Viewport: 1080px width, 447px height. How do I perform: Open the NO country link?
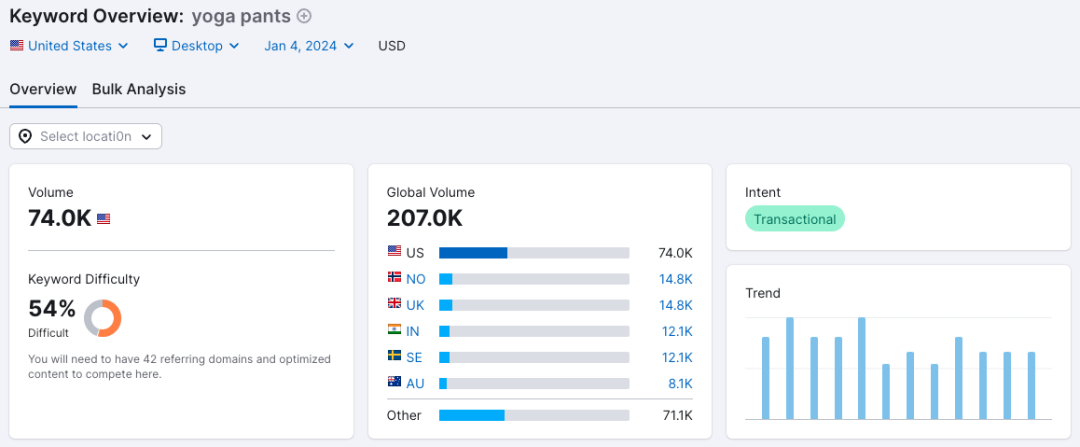point(415,279)
